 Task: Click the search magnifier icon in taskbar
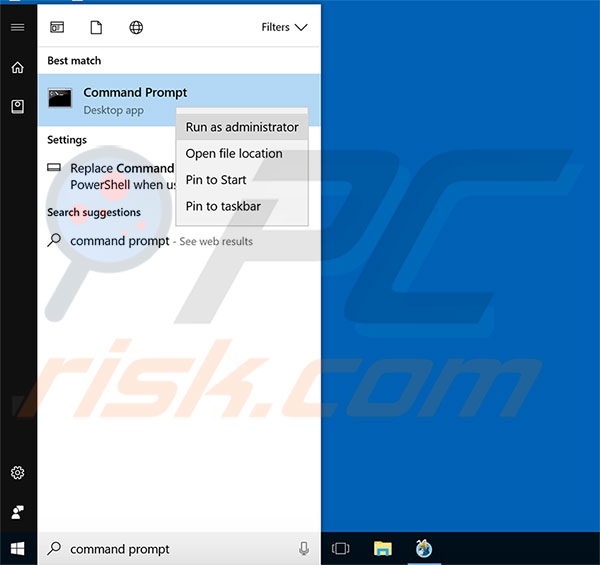pyautogui.click(x=54, y=549)
